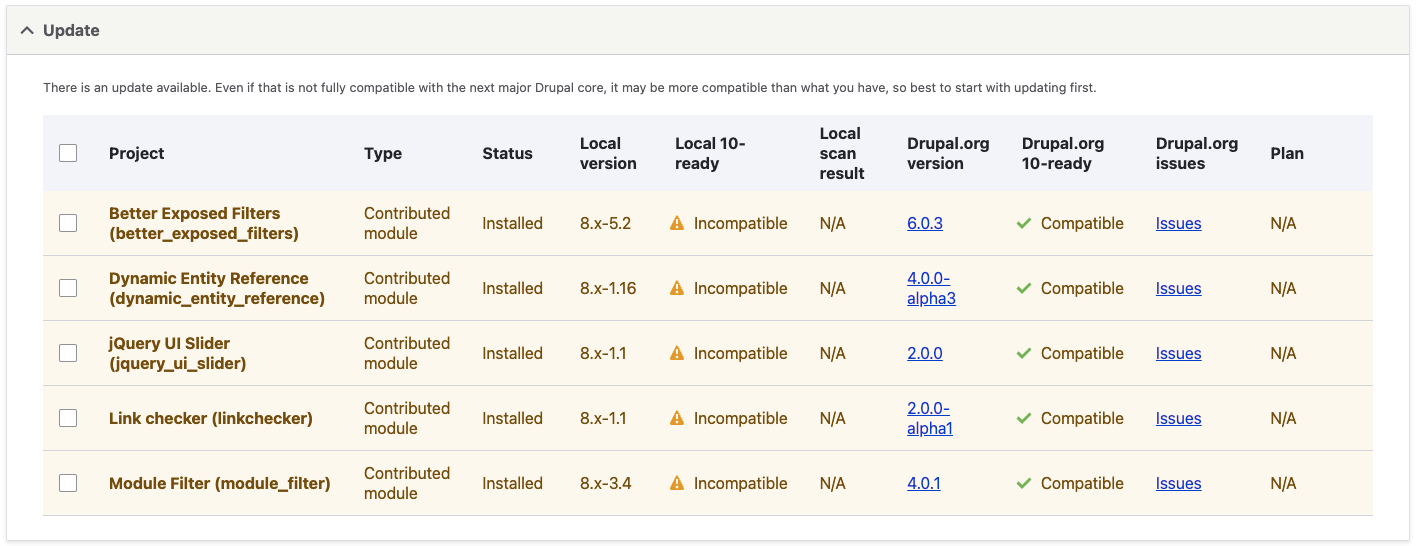Viewport: 1416px width, 546px height.
Task: Open Issues link for Module Filter
Action: point(1178,483)
